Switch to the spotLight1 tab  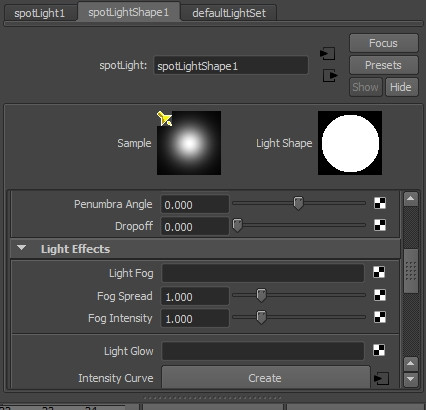coord(40,13)
